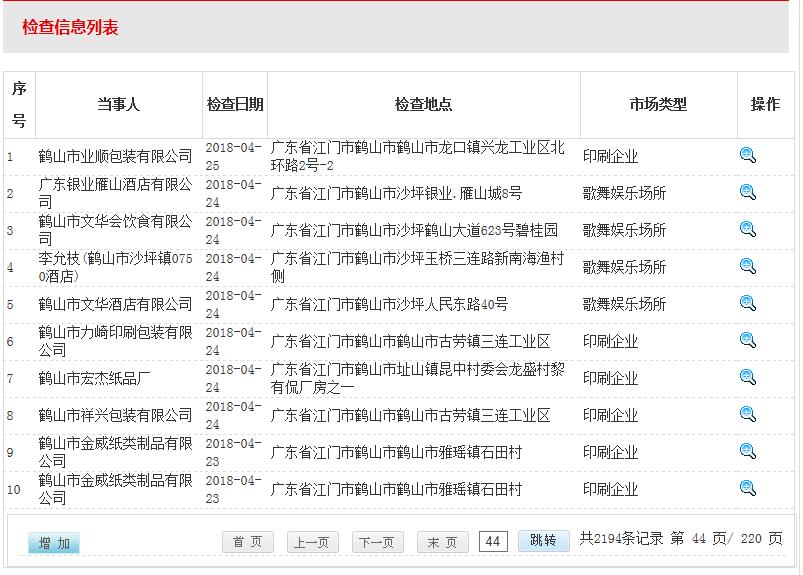Click magnifier icon for 鹤山市宏杰纸品厂

coord(748,377)
